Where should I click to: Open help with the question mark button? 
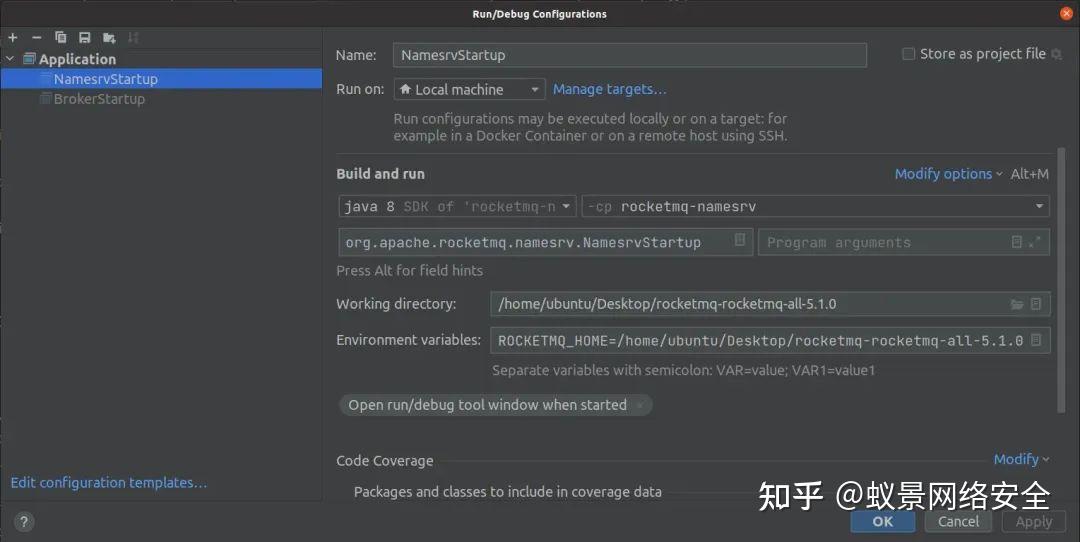(x=23, y=522)
